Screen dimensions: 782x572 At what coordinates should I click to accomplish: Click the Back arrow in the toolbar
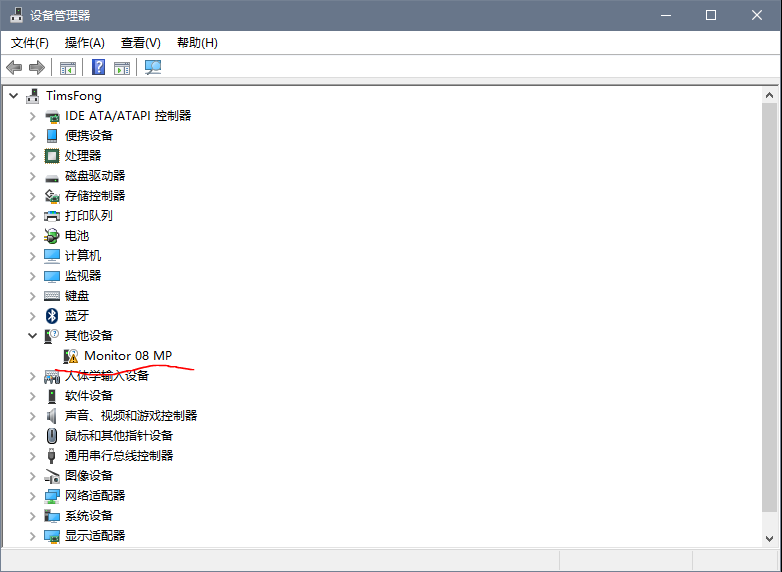(14, 67)
